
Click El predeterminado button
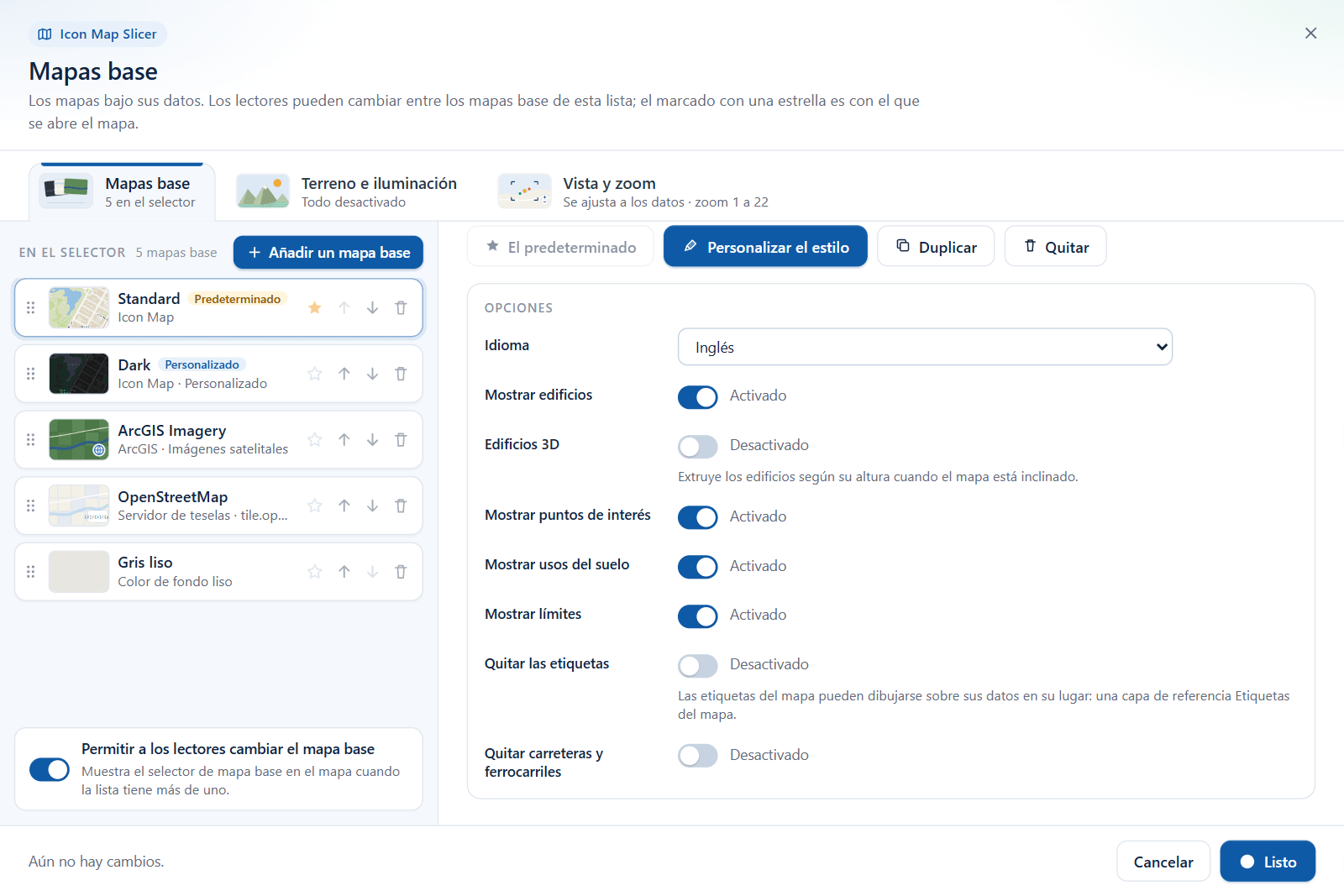tap(560, 247)
